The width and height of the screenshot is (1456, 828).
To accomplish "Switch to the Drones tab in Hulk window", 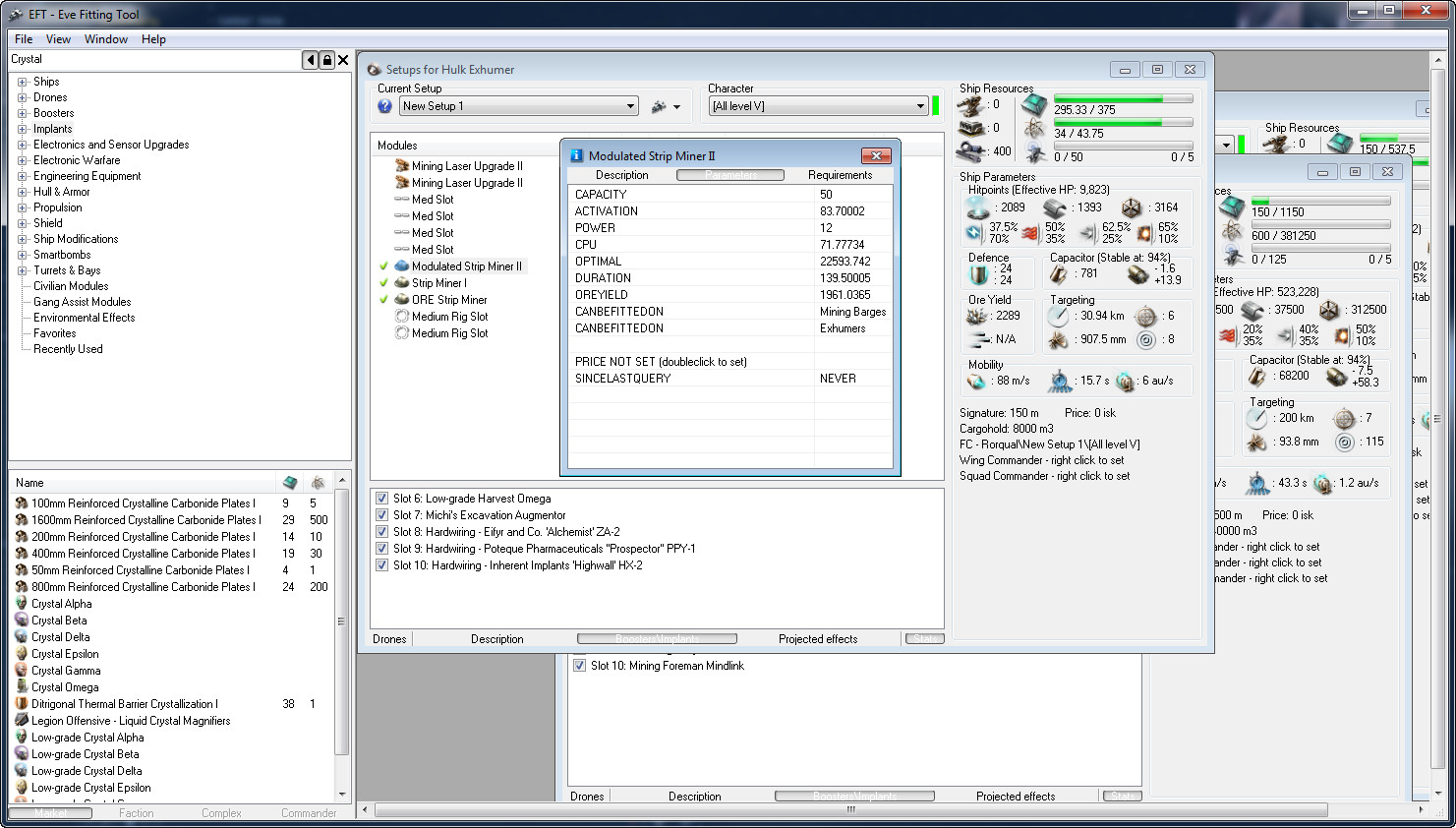I will [x=389, y=639].
